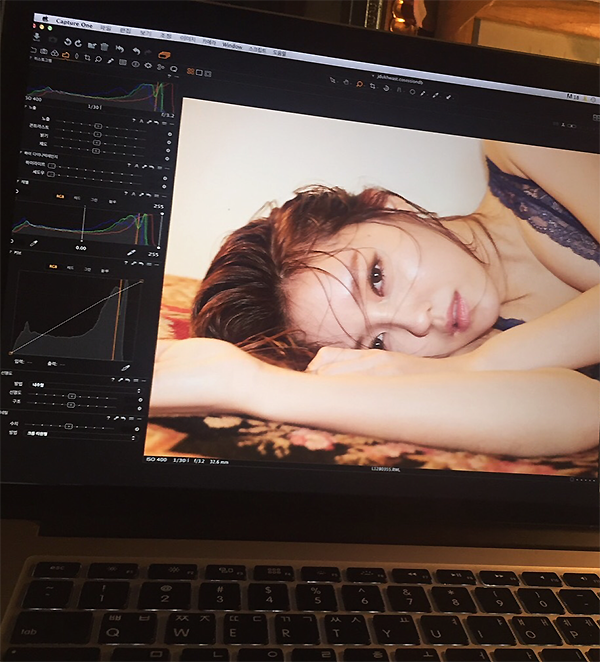Pick the Levels shadow eyedropper
600x662 pixels.
[x=33, y=242]
